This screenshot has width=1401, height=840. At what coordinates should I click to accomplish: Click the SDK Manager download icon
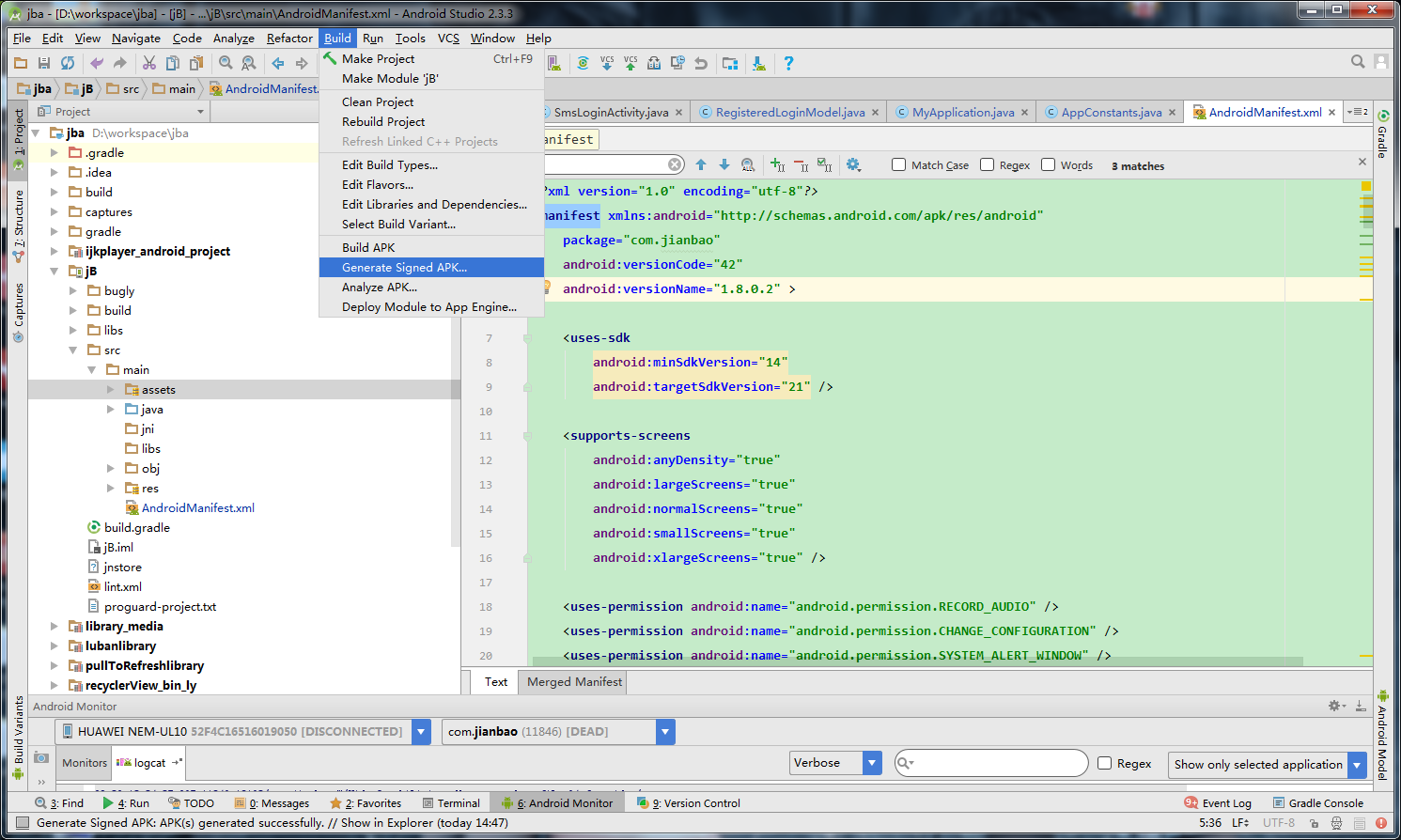(759, 63)
